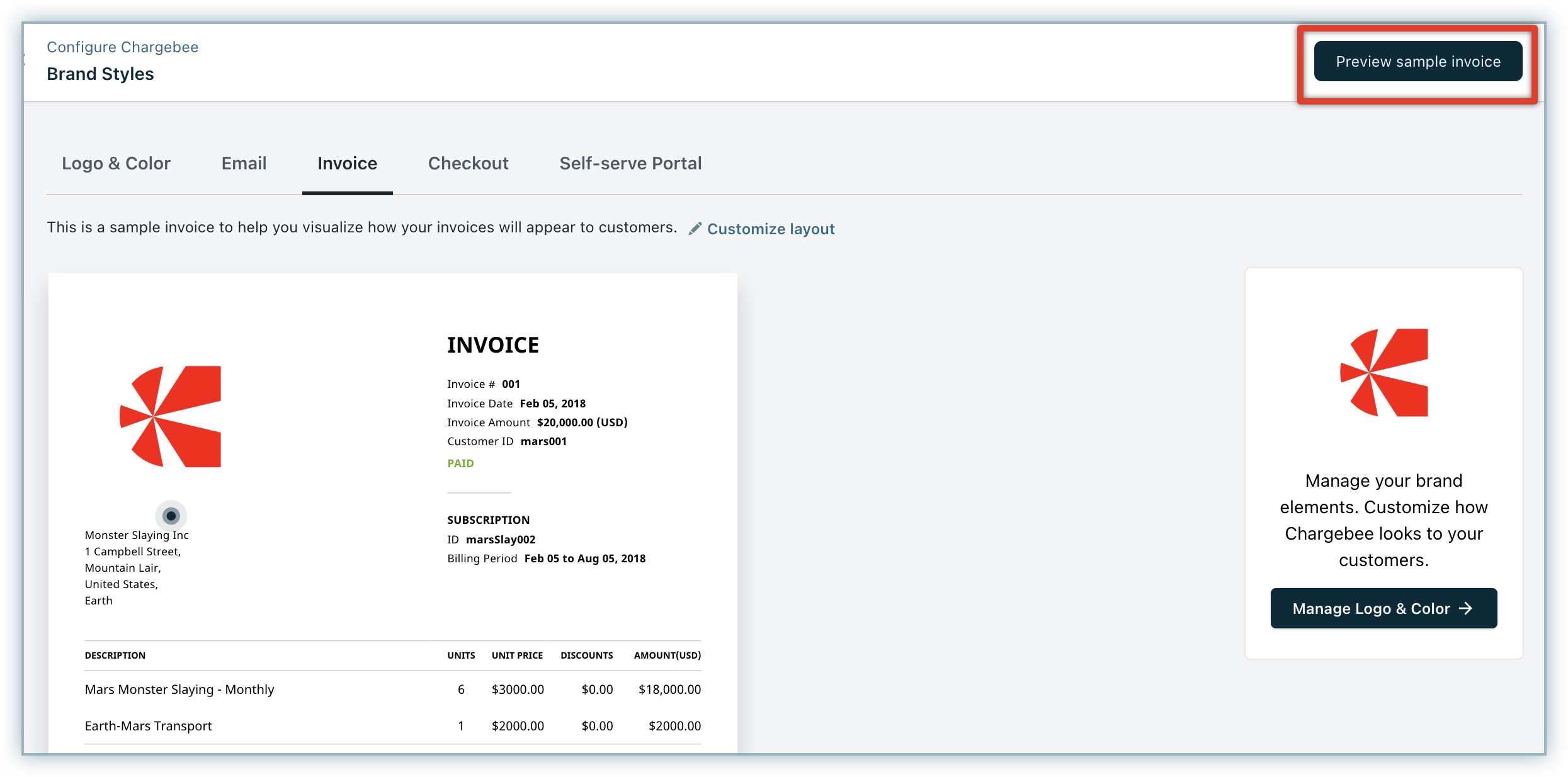This screenshot has width=1568, height=777.
Task: Click the pencil icon beside Customize layout
Action: (695, 229)
